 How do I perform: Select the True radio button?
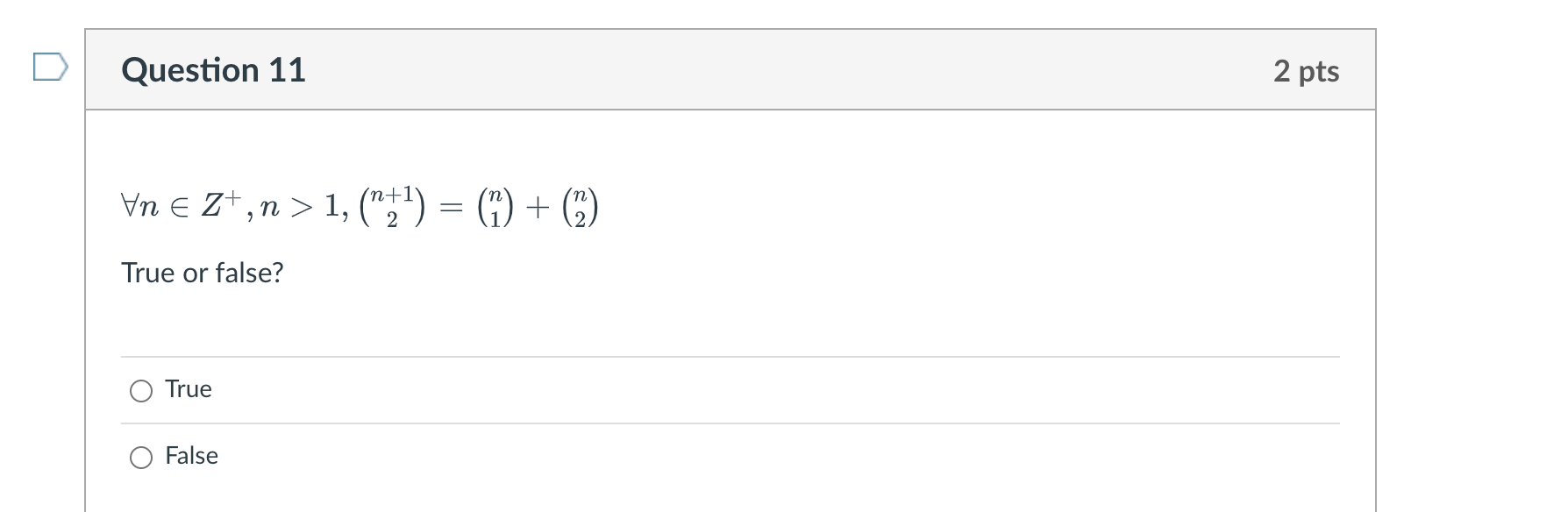coord(140,389)
